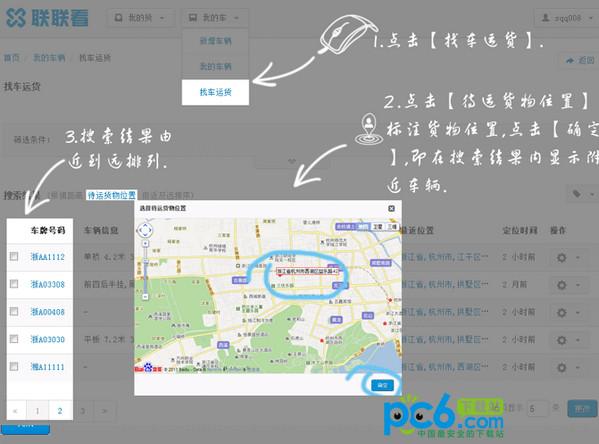The width and height of the screenshot is (599, 444).
Task: Confirm location with the 确定 button
Action: [x=382, y=385]
